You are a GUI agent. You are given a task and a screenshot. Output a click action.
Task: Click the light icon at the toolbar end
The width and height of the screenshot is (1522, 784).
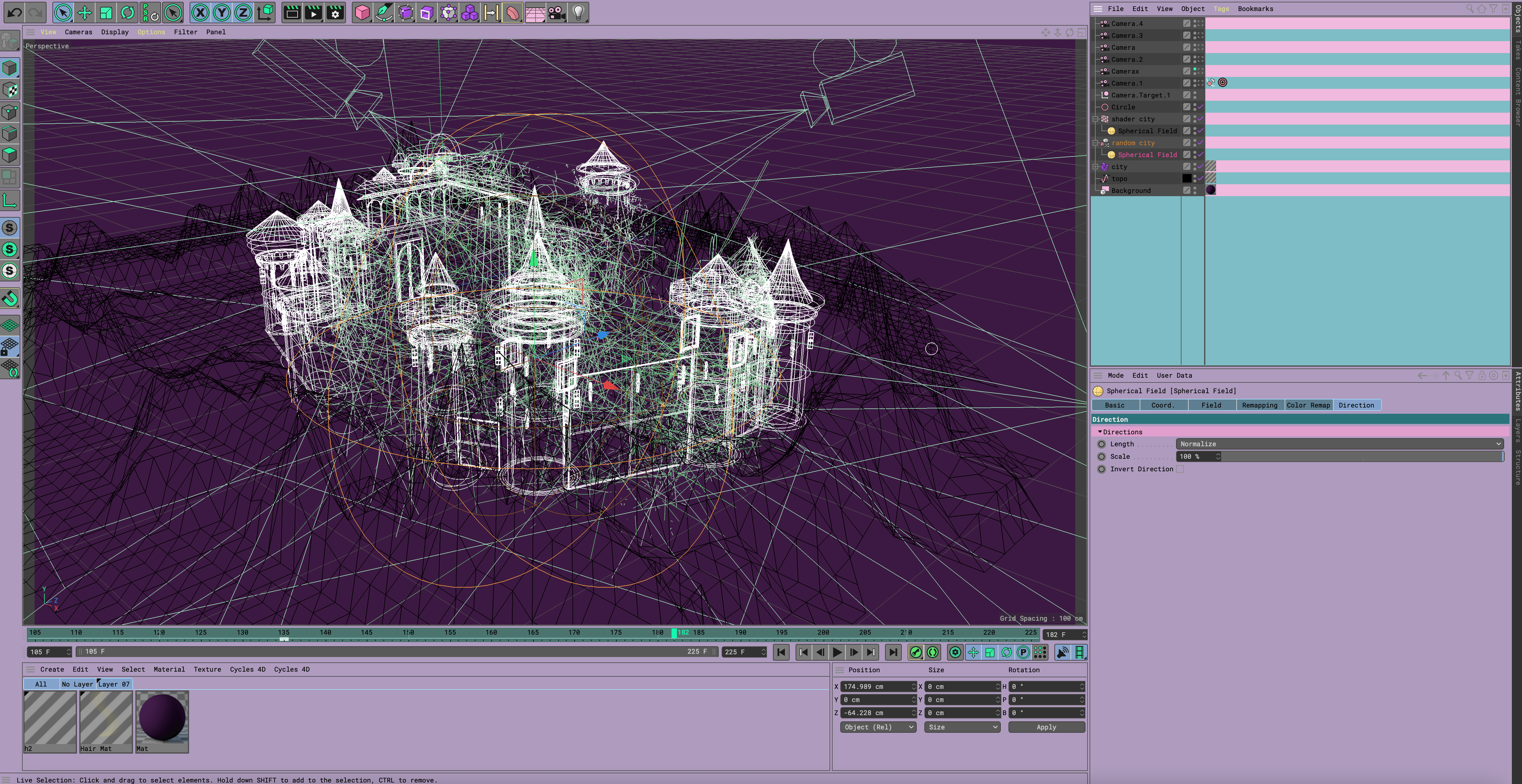pyautogui.click(x=578, y=12)
